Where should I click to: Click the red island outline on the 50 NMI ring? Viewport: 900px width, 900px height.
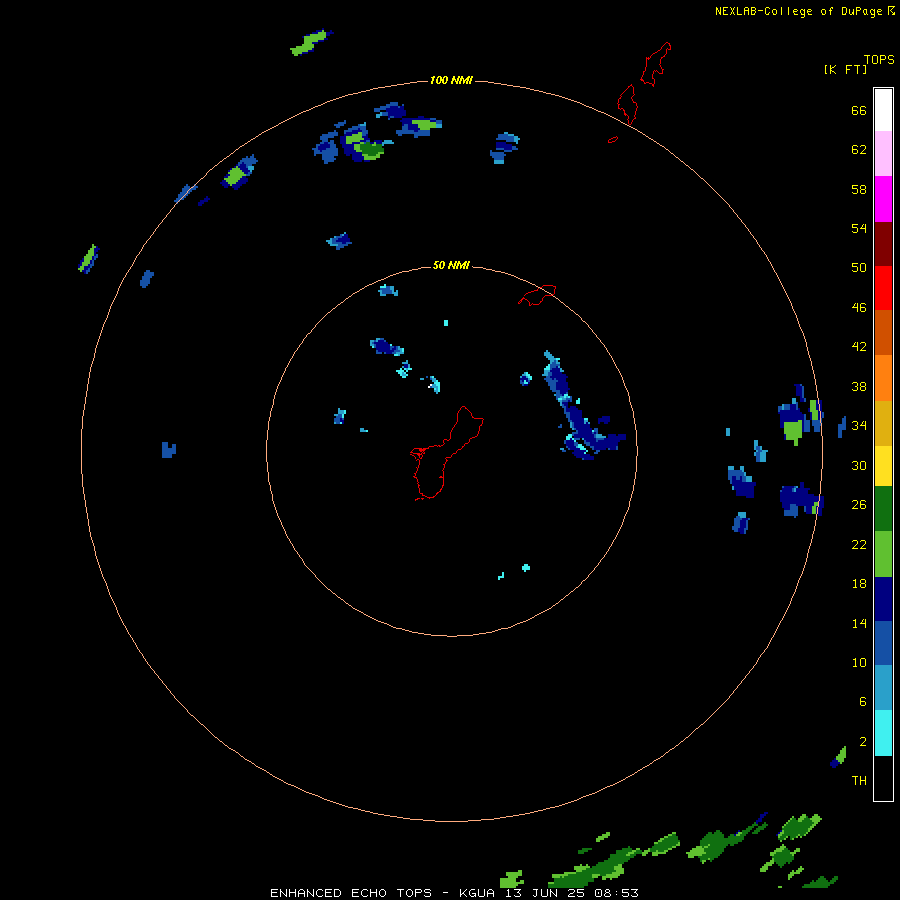(537, 294)
